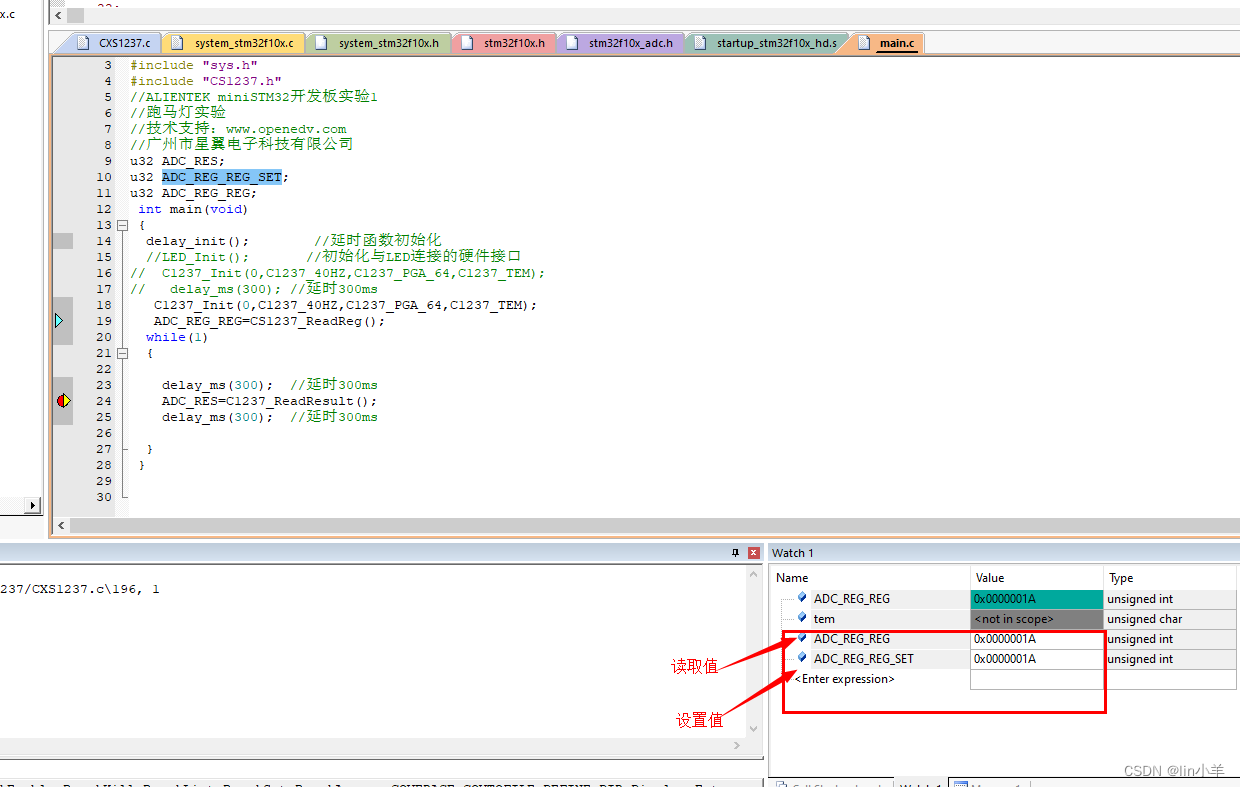Click the yellow execution arrow beside line 19

click(62, 321)
